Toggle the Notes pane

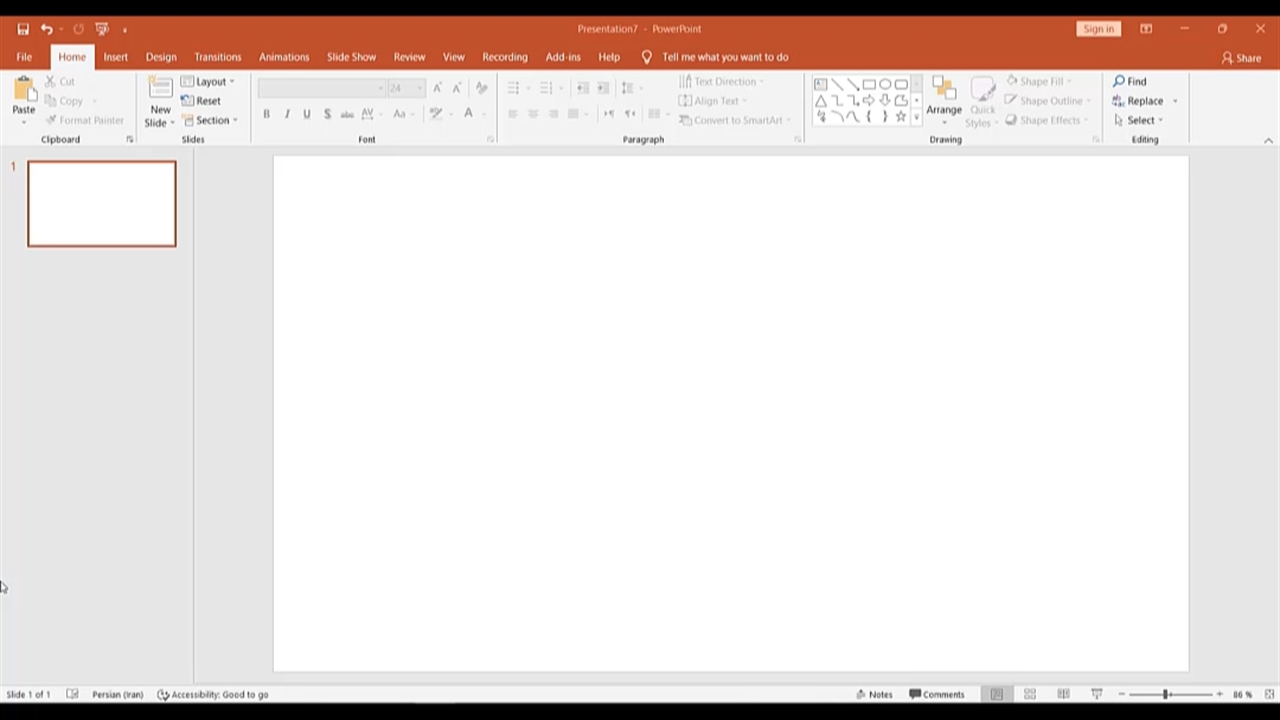coord(873,694)
